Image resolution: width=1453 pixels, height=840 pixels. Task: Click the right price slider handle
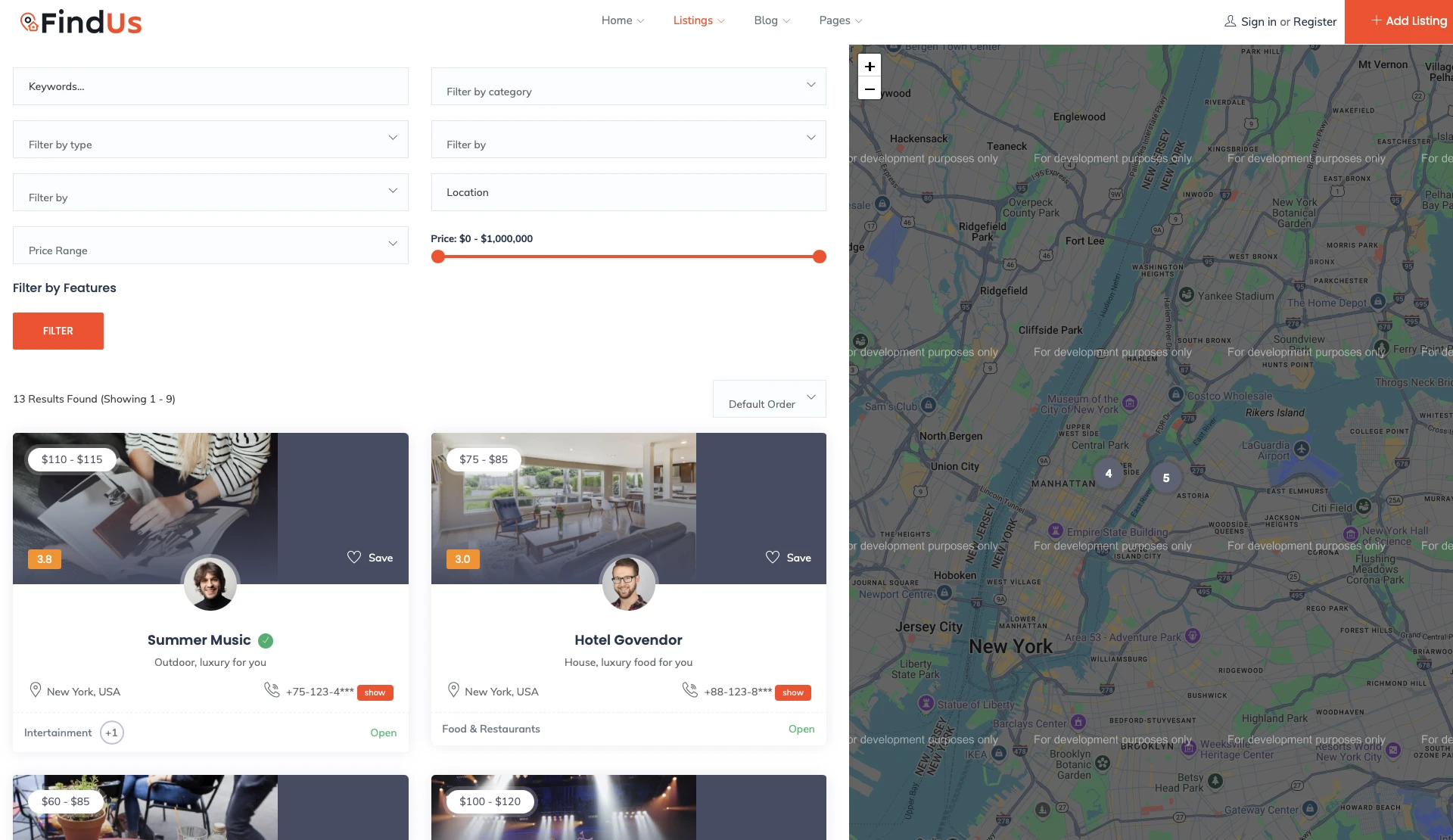819,257
